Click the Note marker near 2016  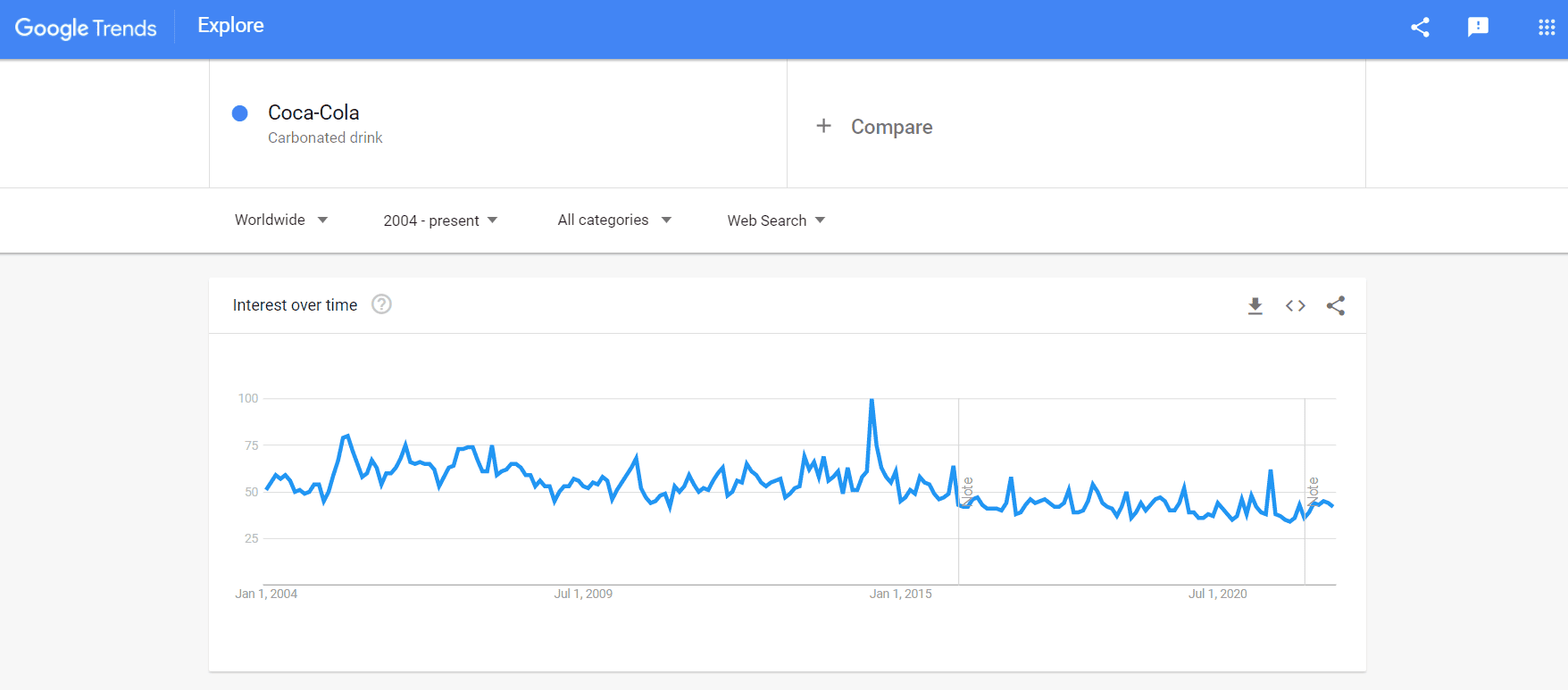click(966, 492)
